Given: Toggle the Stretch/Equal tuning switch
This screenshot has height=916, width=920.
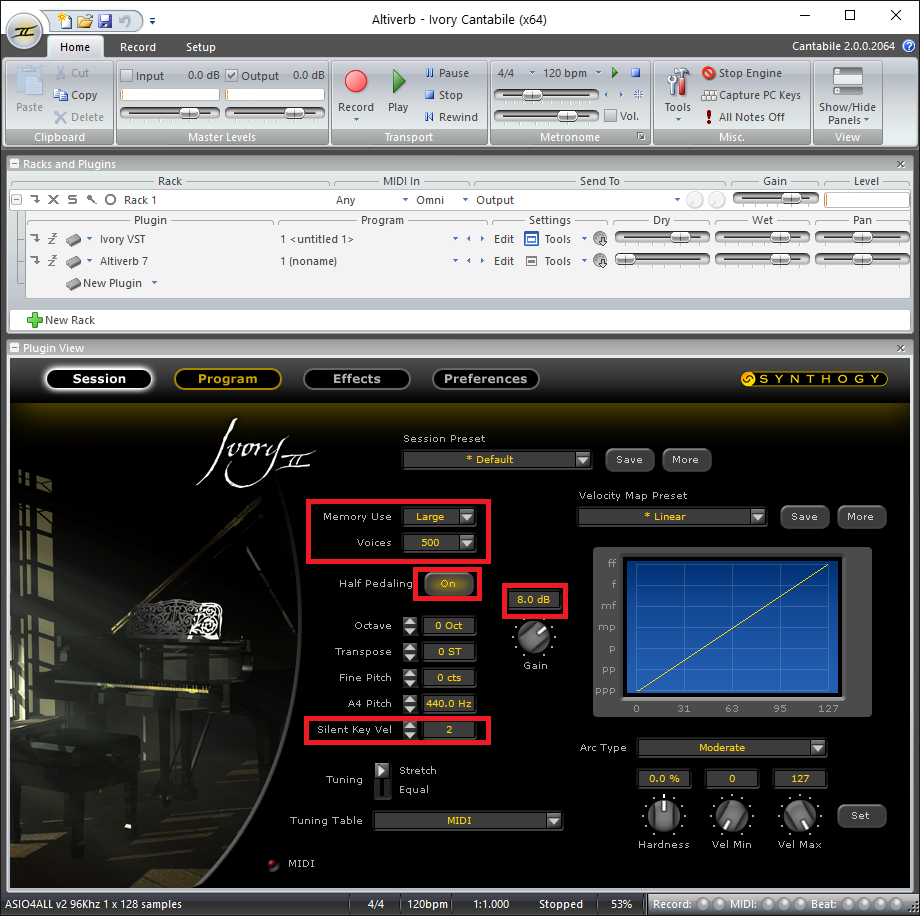Looking at the screenshot, I should [382, 780].
